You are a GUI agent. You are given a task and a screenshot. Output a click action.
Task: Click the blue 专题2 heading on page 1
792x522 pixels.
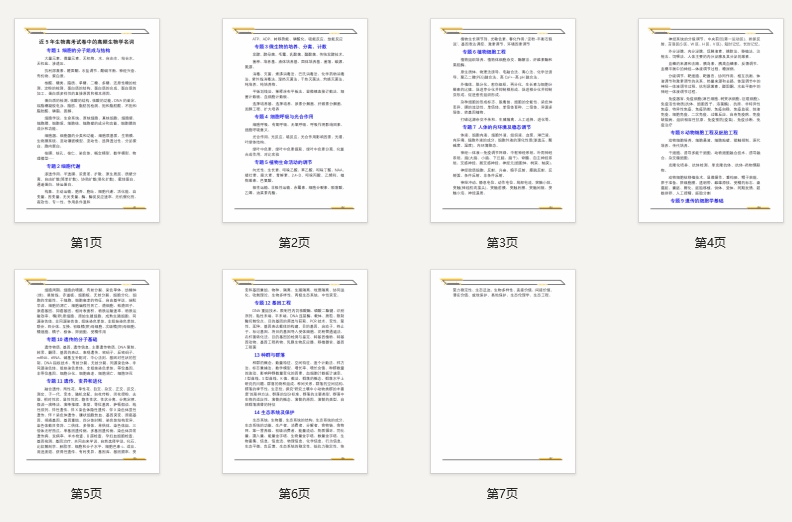pos(62,166)
